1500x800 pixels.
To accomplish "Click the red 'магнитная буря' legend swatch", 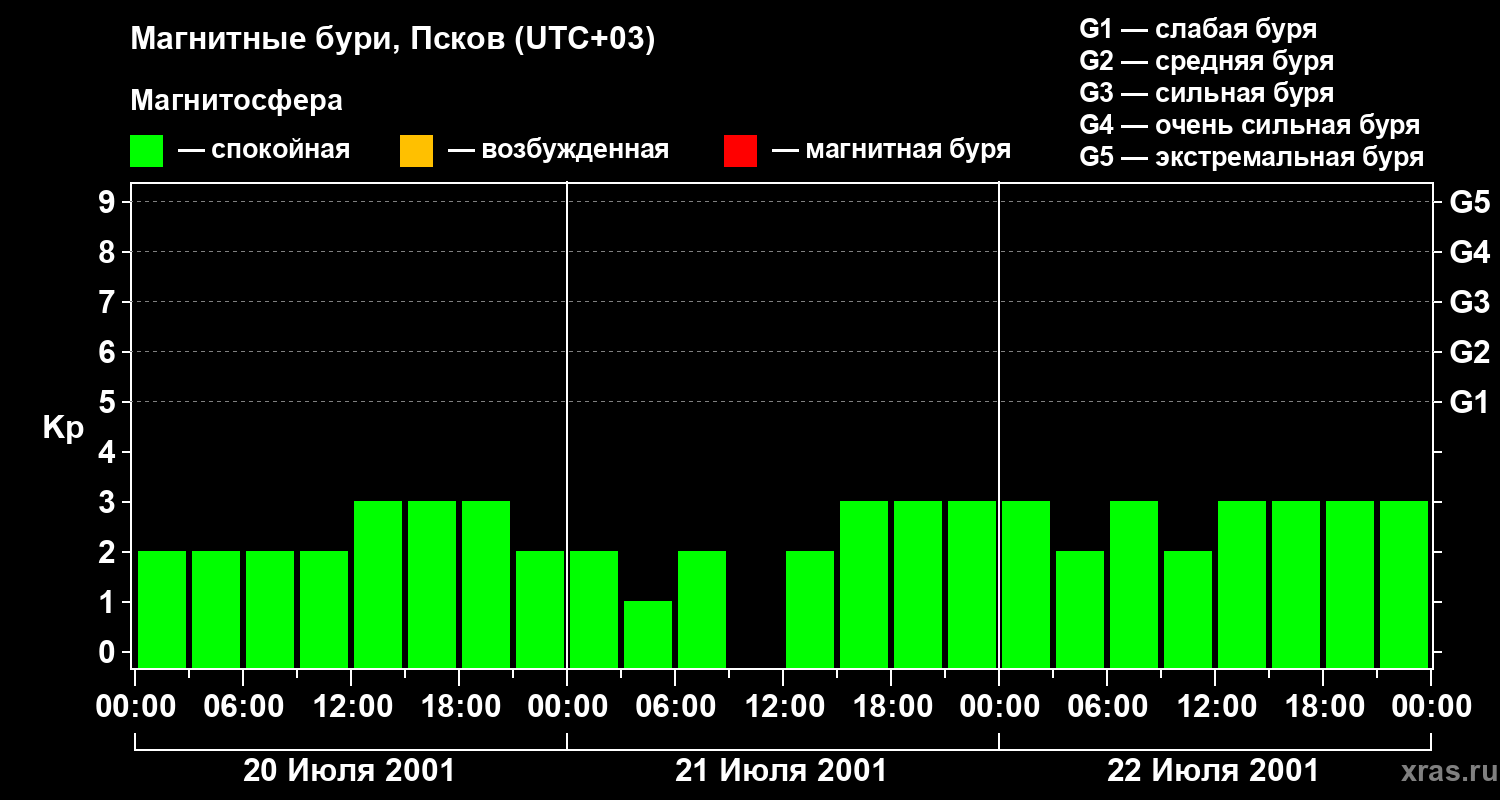I will coord(740,151).
